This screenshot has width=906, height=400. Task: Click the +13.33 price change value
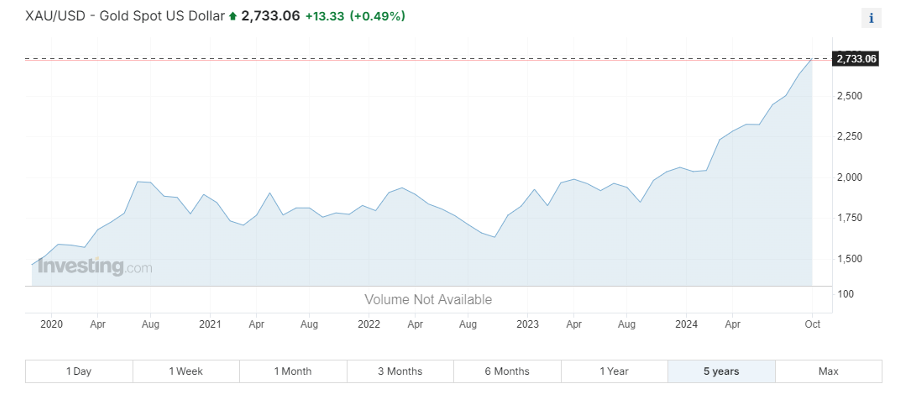pyautogui.click(x=325, y=17)
